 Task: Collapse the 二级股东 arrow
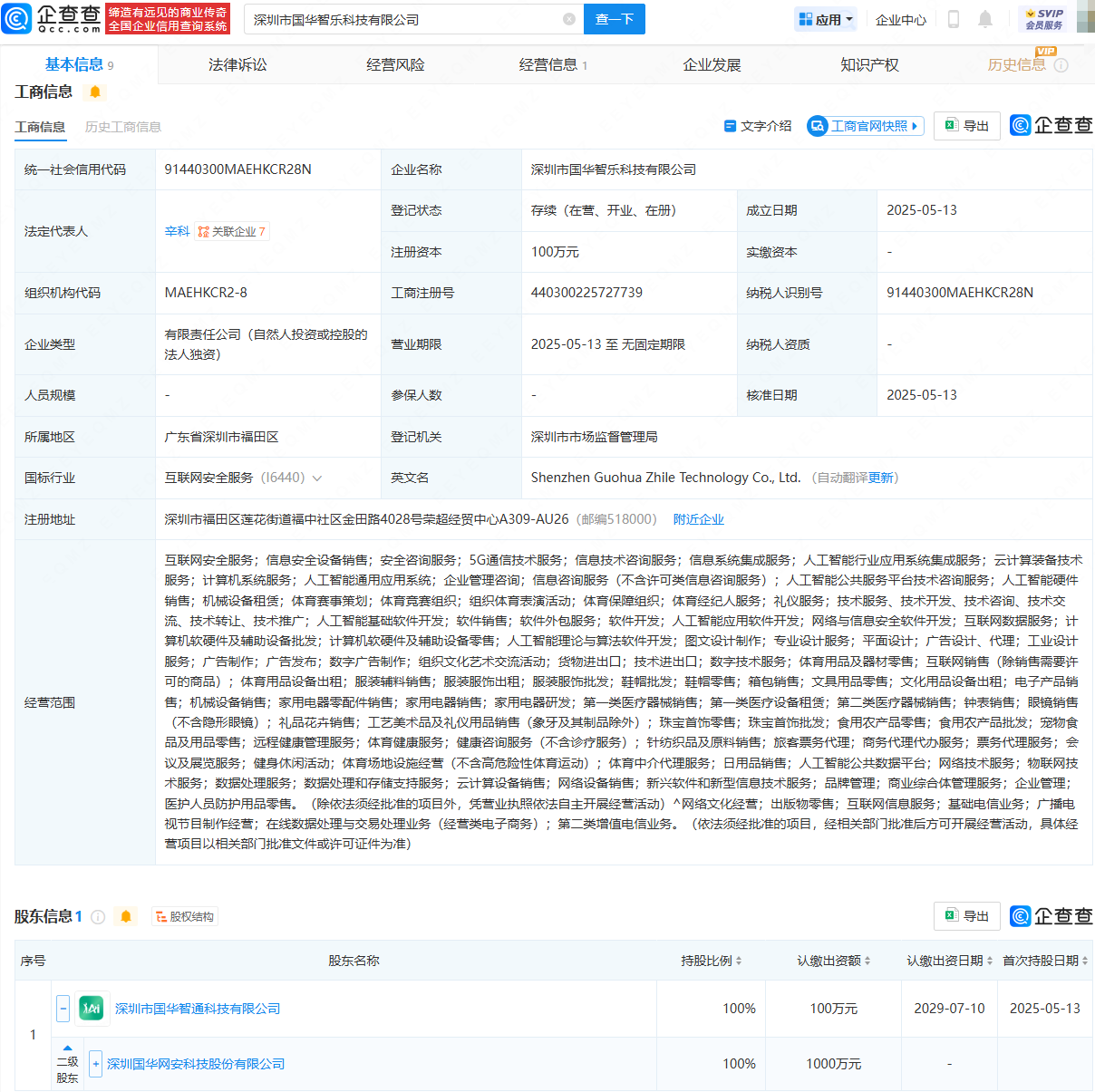point(67,1049)
